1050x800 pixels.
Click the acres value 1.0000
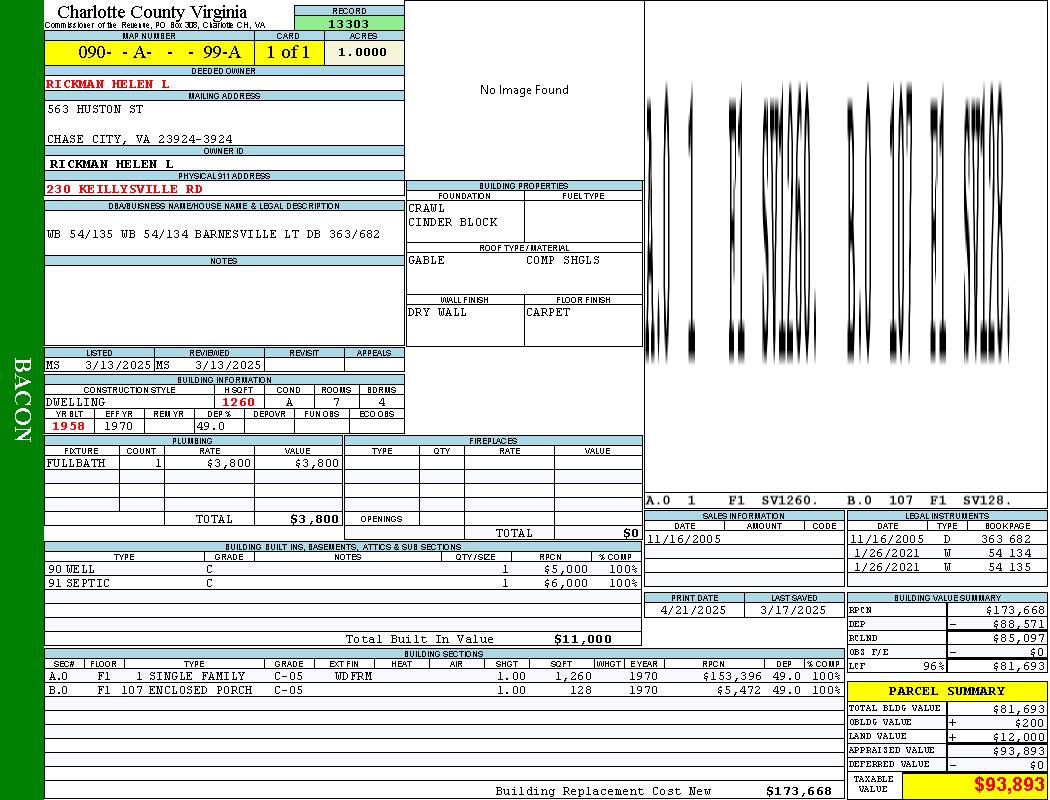(363, 53)
